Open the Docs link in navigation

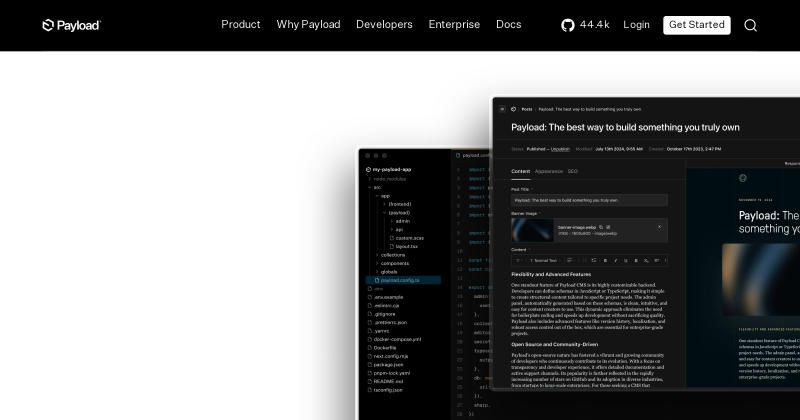pyautogui.click(x=509, y=24)
